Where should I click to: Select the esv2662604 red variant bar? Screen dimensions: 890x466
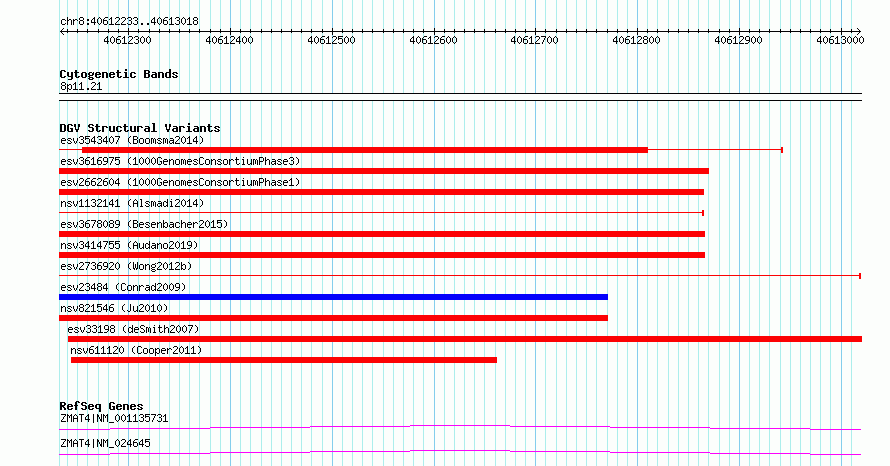tap(381, 192)
